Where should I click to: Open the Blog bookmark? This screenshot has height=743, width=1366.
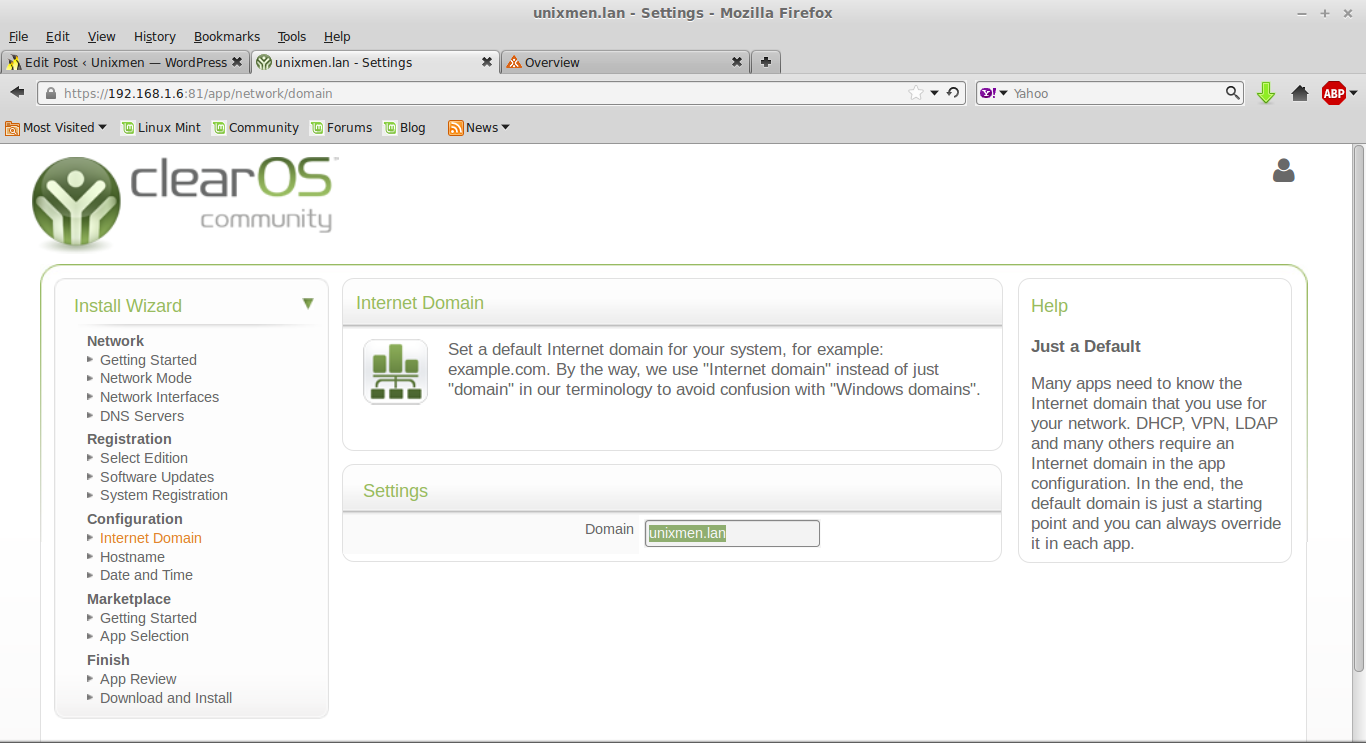(404, 127)
